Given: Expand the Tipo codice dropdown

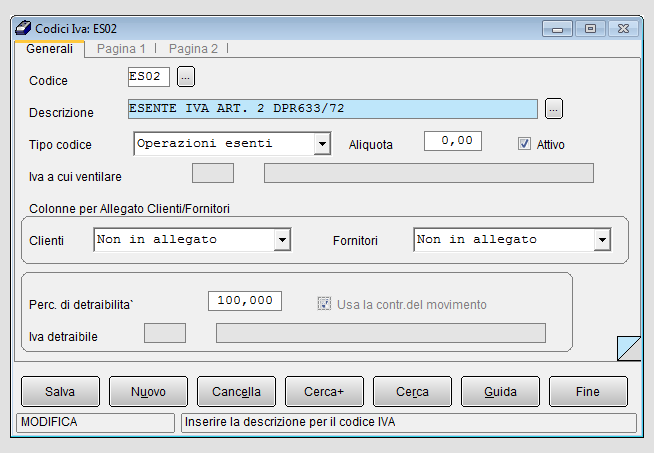Looking at the screenshot, I should 322,144.
